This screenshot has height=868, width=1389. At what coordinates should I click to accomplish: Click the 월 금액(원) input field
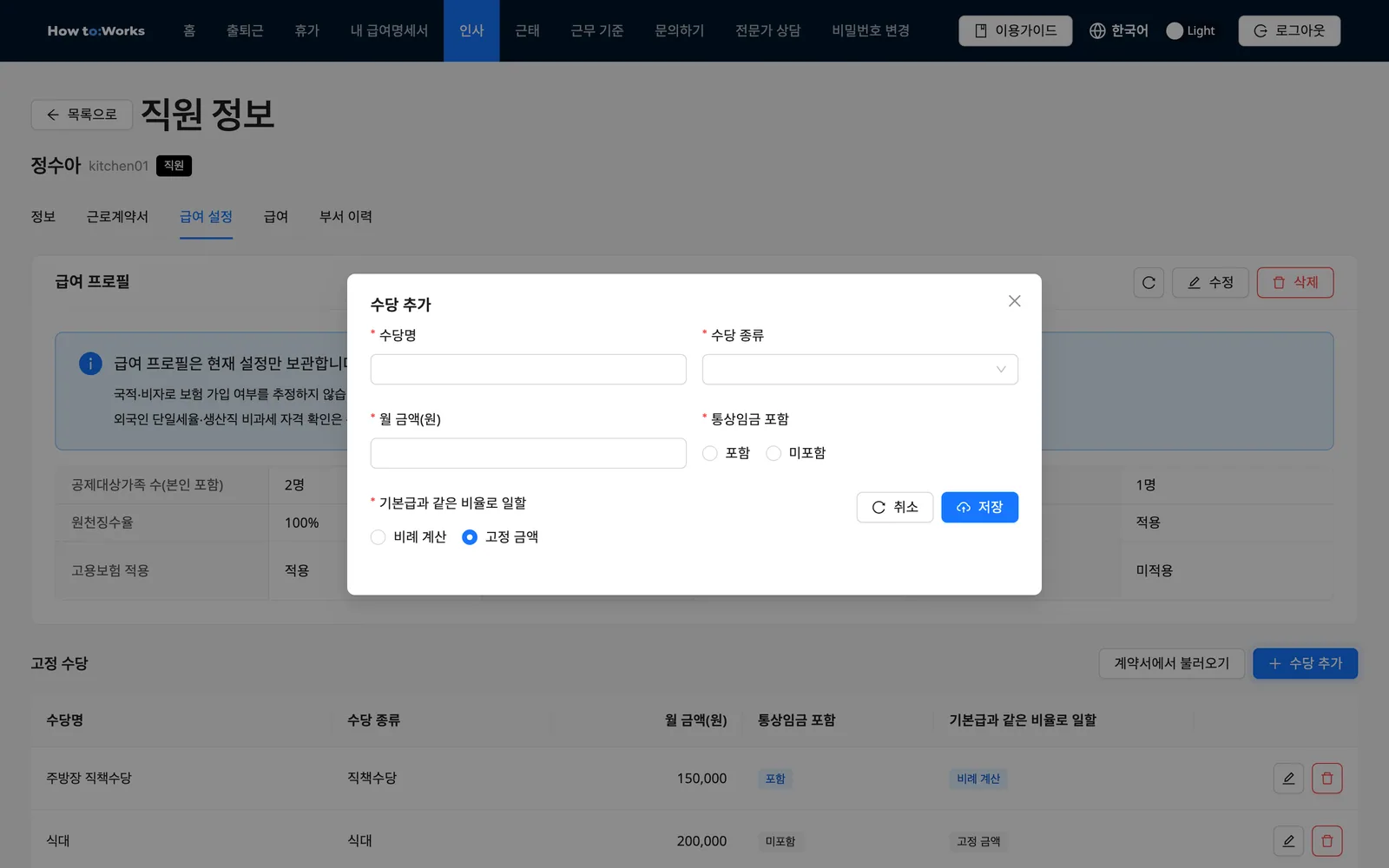point(528,453)
